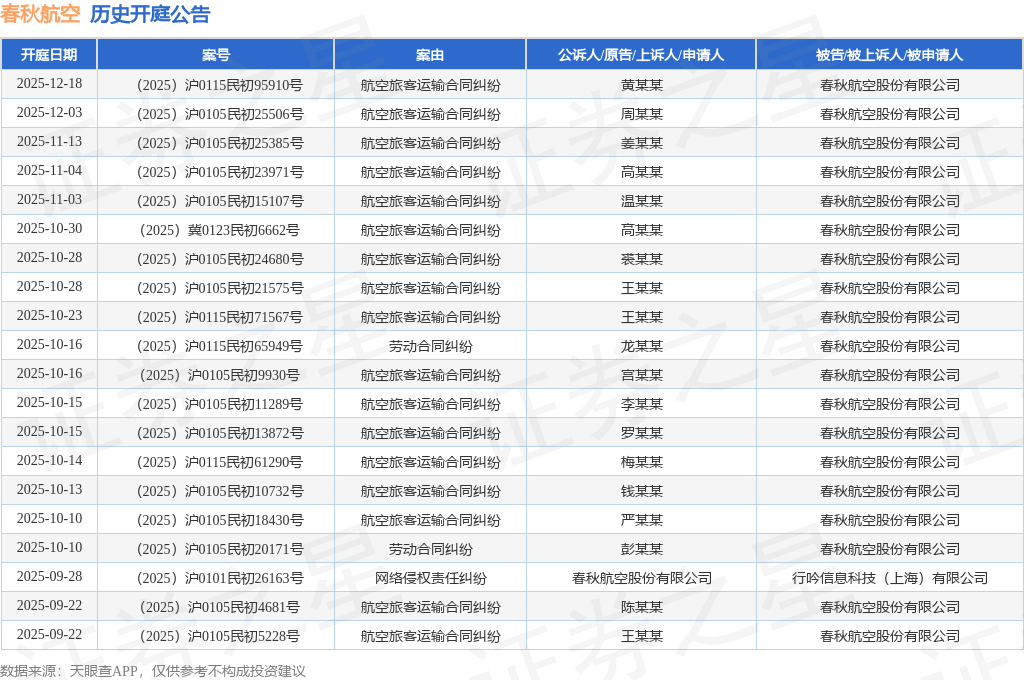
Task: Click plaintiff 严某某
Action: (641, 520)
